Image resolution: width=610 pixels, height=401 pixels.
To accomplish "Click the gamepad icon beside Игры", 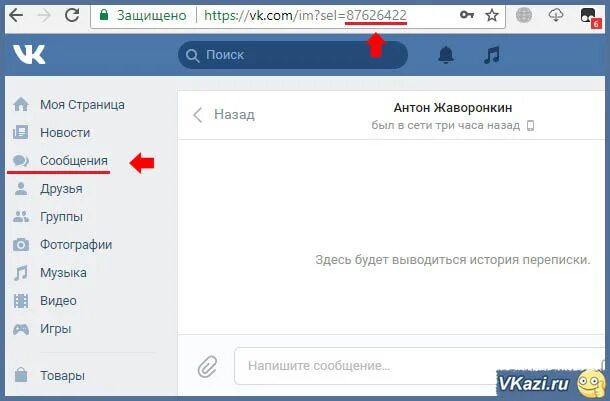I will [x=21, y=329].
